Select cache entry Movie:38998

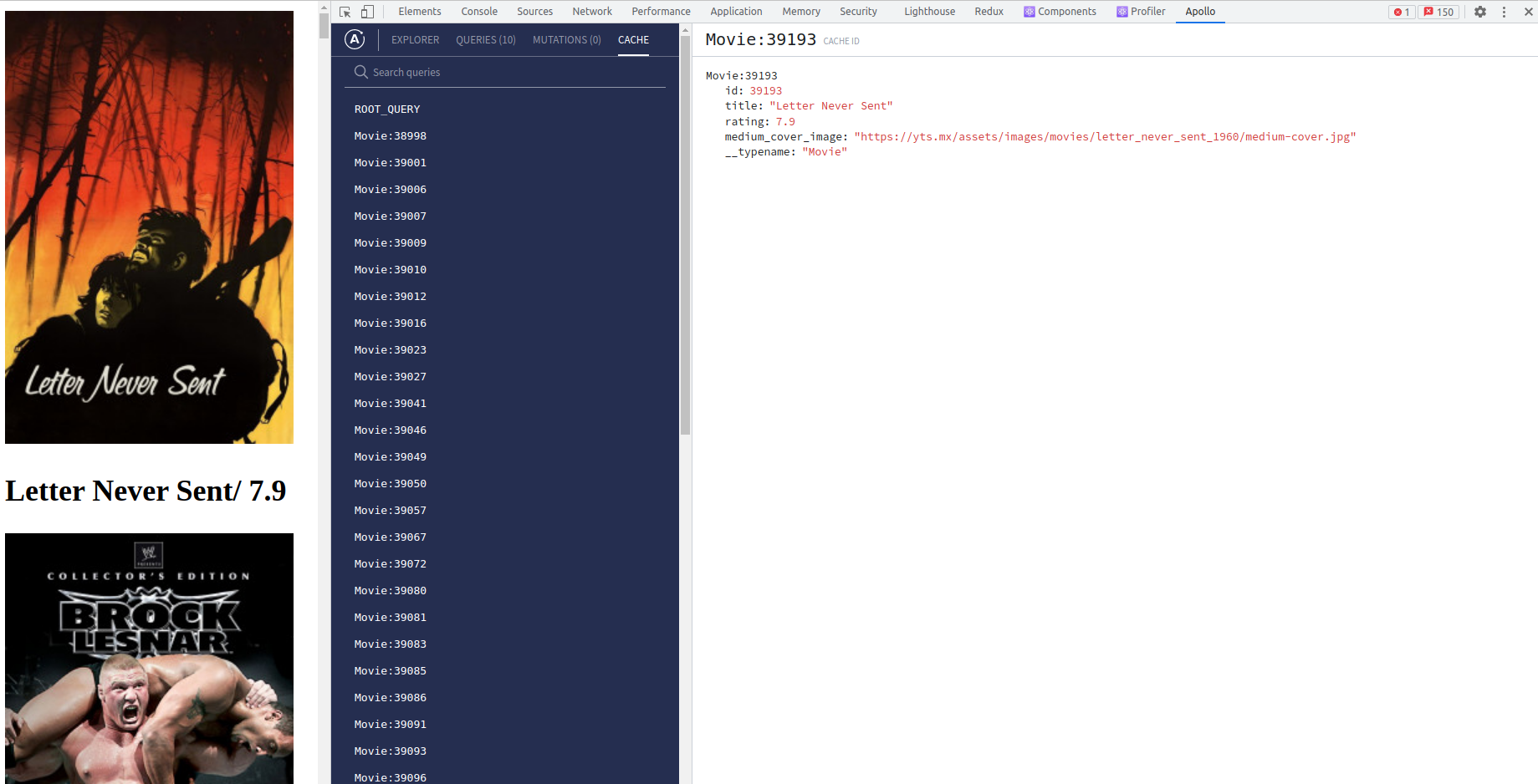coord(390,135)
